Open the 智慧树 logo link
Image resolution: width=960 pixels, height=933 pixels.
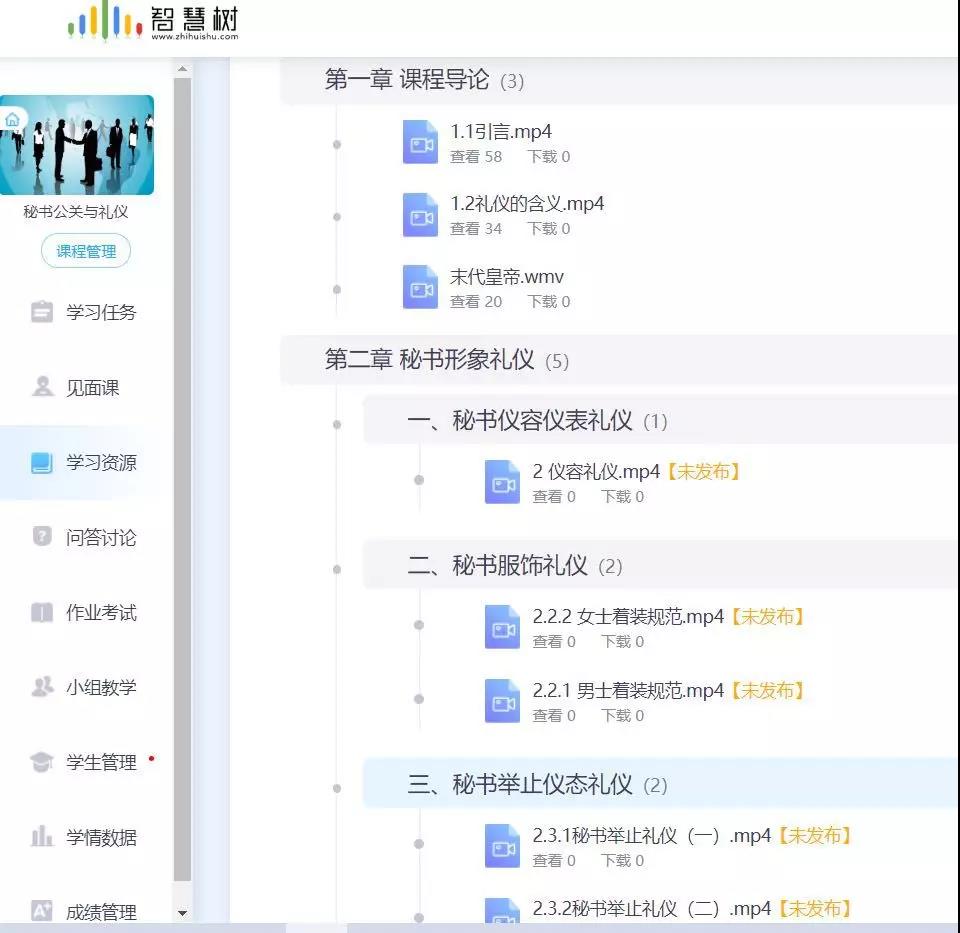point(153,23)
